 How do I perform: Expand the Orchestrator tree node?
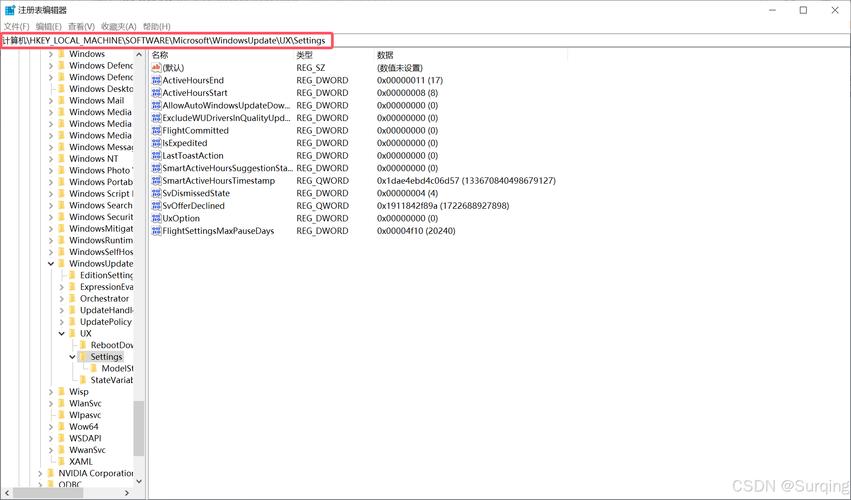pos(62,299)
